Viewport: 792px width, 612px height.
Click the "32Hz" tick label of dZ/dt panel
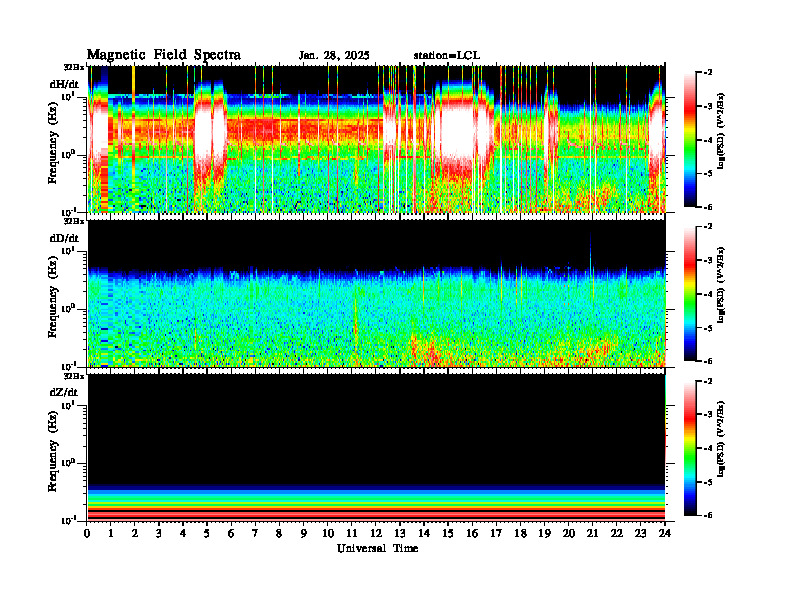(x=74, y=376)
